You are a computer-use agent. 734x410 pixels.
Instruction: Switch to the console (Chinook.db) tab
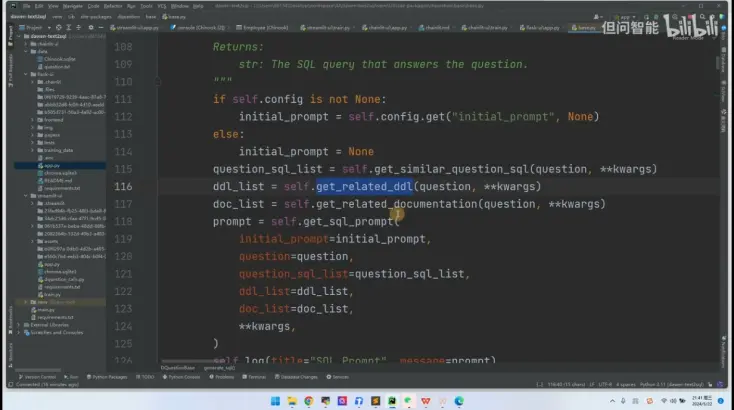tap(197, 28)
